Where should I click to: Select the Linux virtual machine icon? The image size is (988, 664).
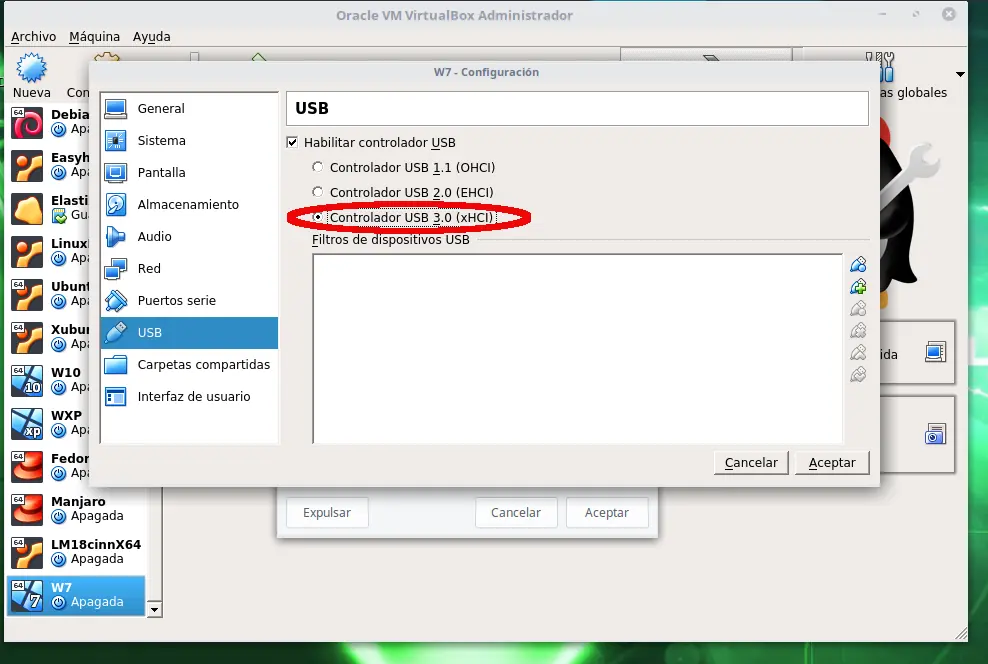(x=27, y=251)
